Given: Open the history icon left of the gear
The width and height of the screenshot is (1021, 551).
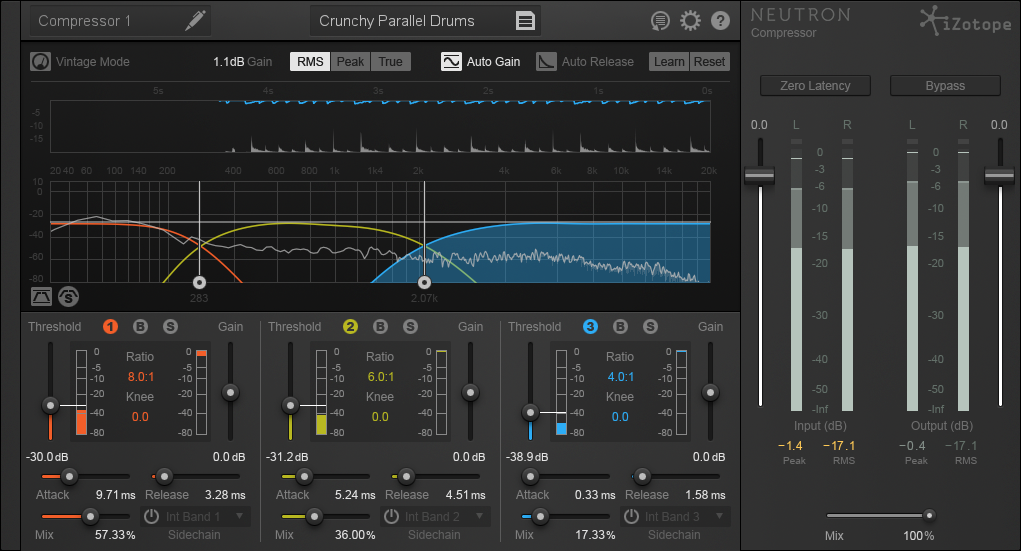Looking at the screenshot, I should click(660, 21).
